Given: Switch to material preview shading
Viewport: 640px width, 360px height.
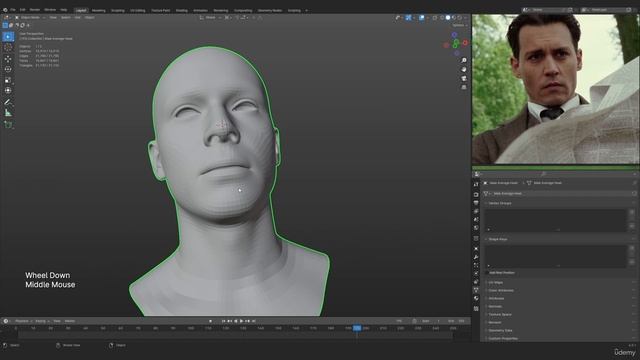Looking at the screenshot, I should [453, 18].
